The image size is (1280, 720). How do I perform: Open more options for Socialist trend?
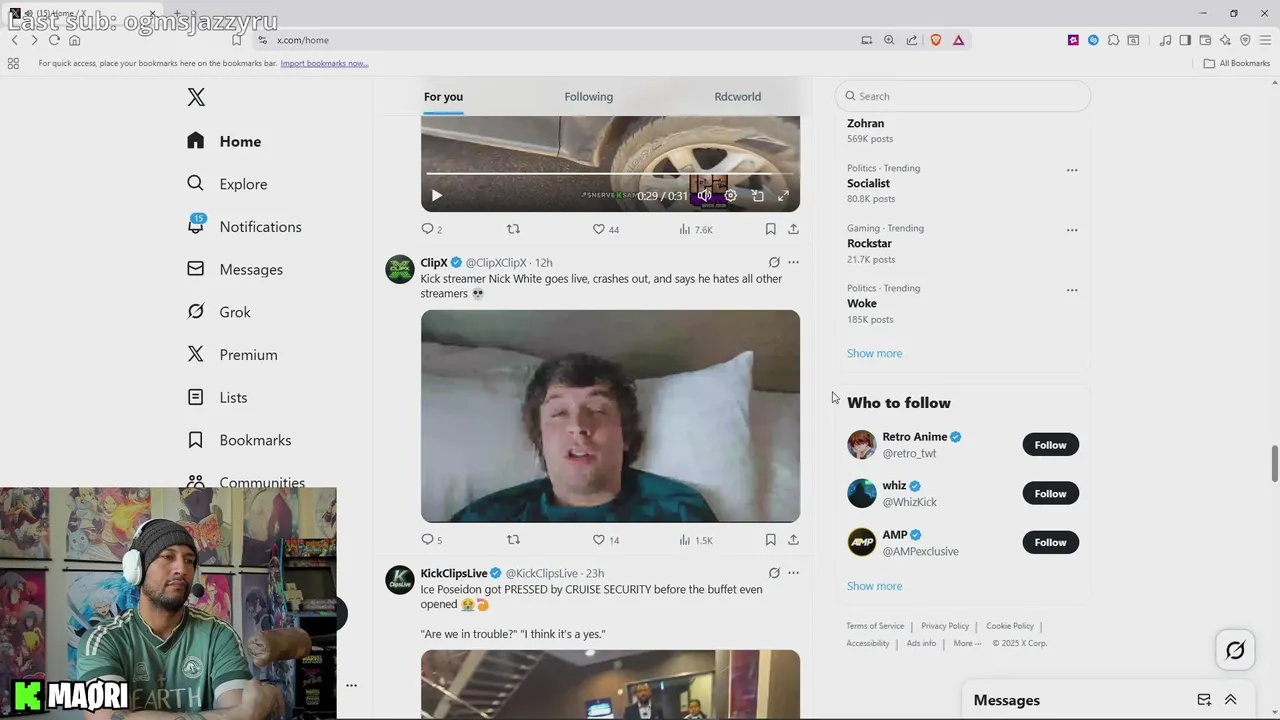tap(1072, 170)
